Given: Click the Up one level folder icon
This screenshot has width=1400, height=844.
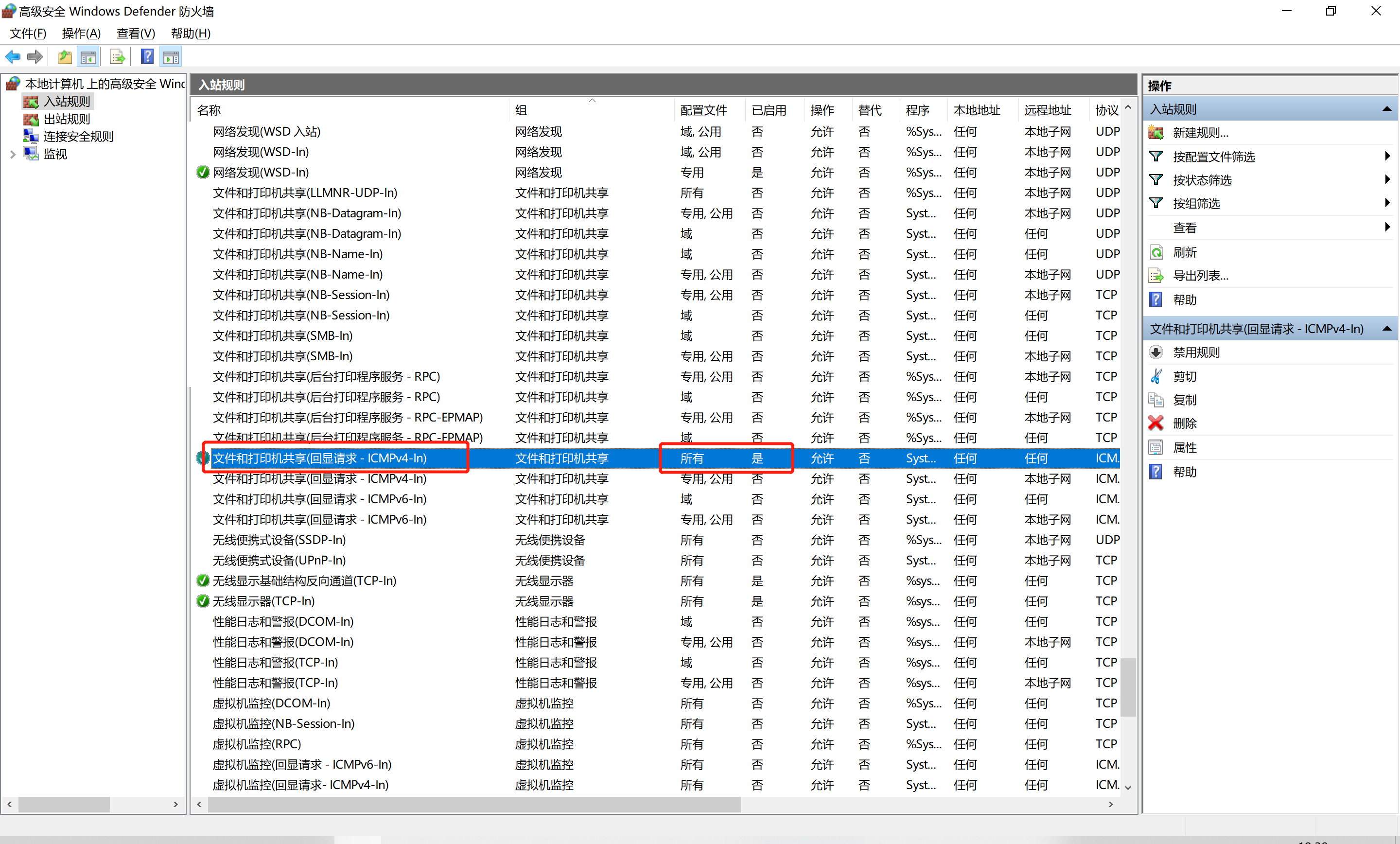Looking at the screenshot, I should point(65,57).
